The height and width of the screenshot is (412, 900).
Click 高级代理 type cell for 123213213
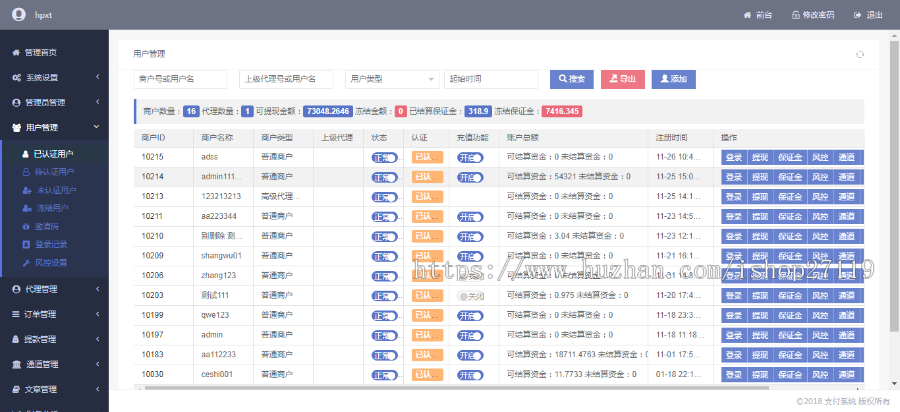281,196
